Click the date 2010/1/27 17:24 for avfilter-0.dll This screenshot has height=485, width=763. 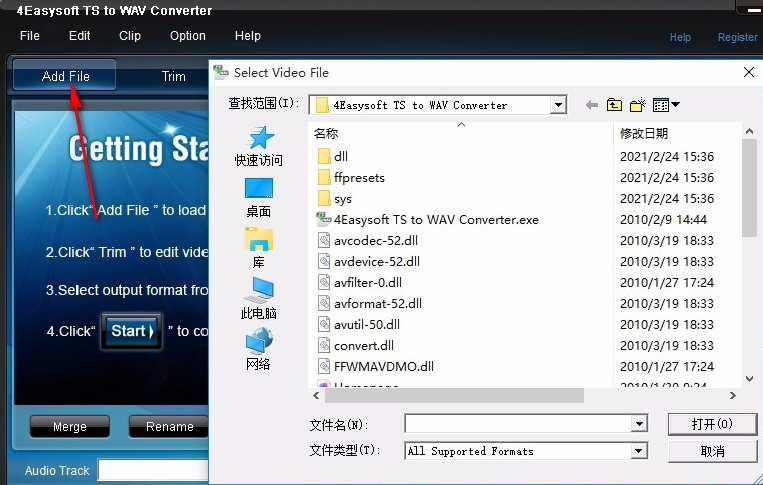tap(667, 282)
